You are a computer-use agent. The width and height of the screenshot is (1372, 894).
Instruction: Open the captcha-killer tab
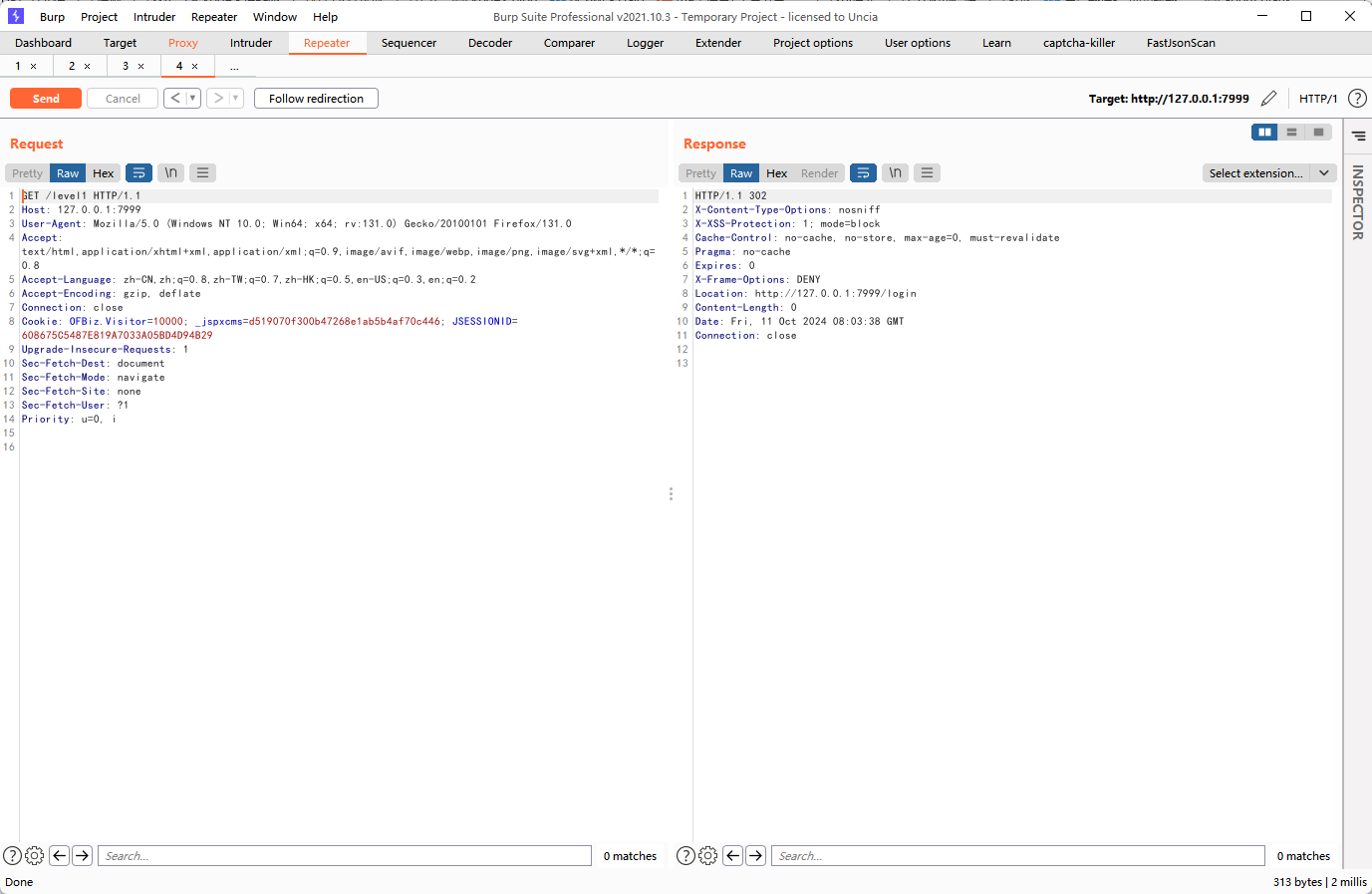point(1079,43)
